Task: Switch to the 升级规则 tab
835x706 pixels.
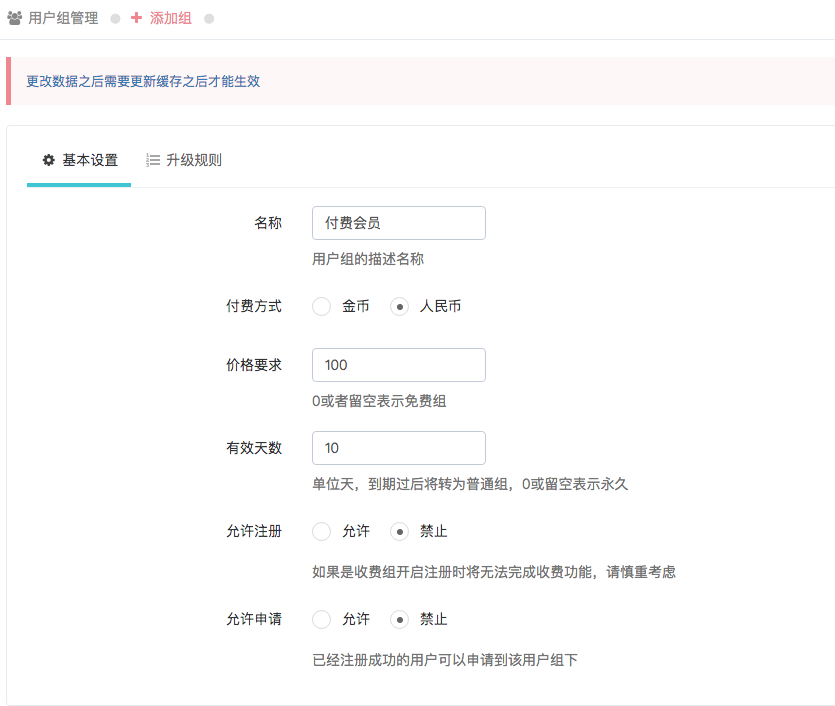Action: pyautogui.click(x=183, y=160)
